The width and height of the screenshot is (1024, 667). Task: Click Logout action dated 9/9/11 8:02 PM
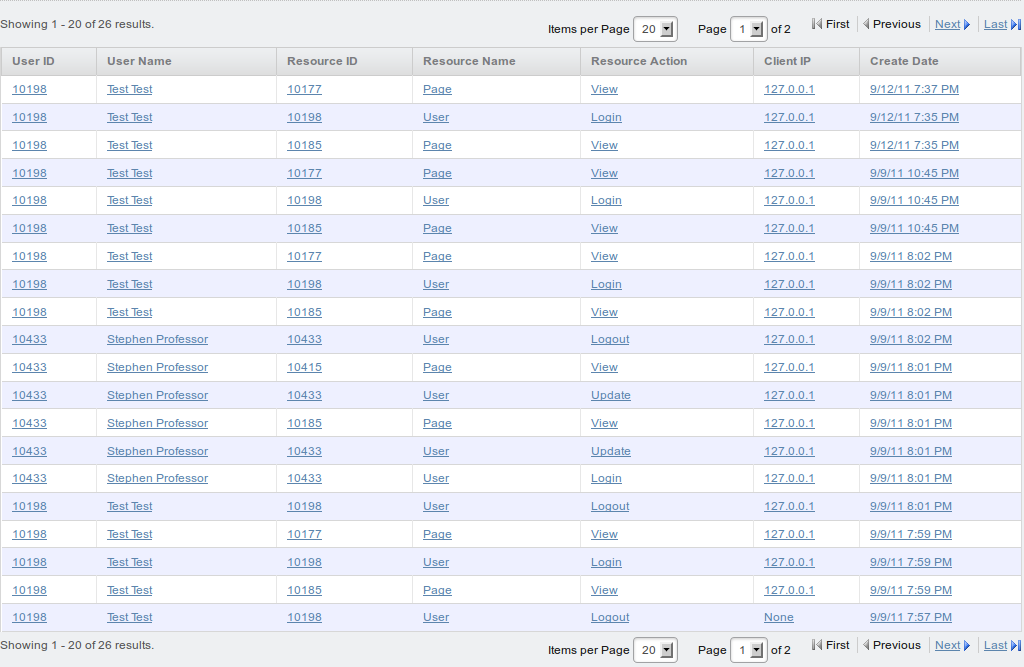pos(610,340)
